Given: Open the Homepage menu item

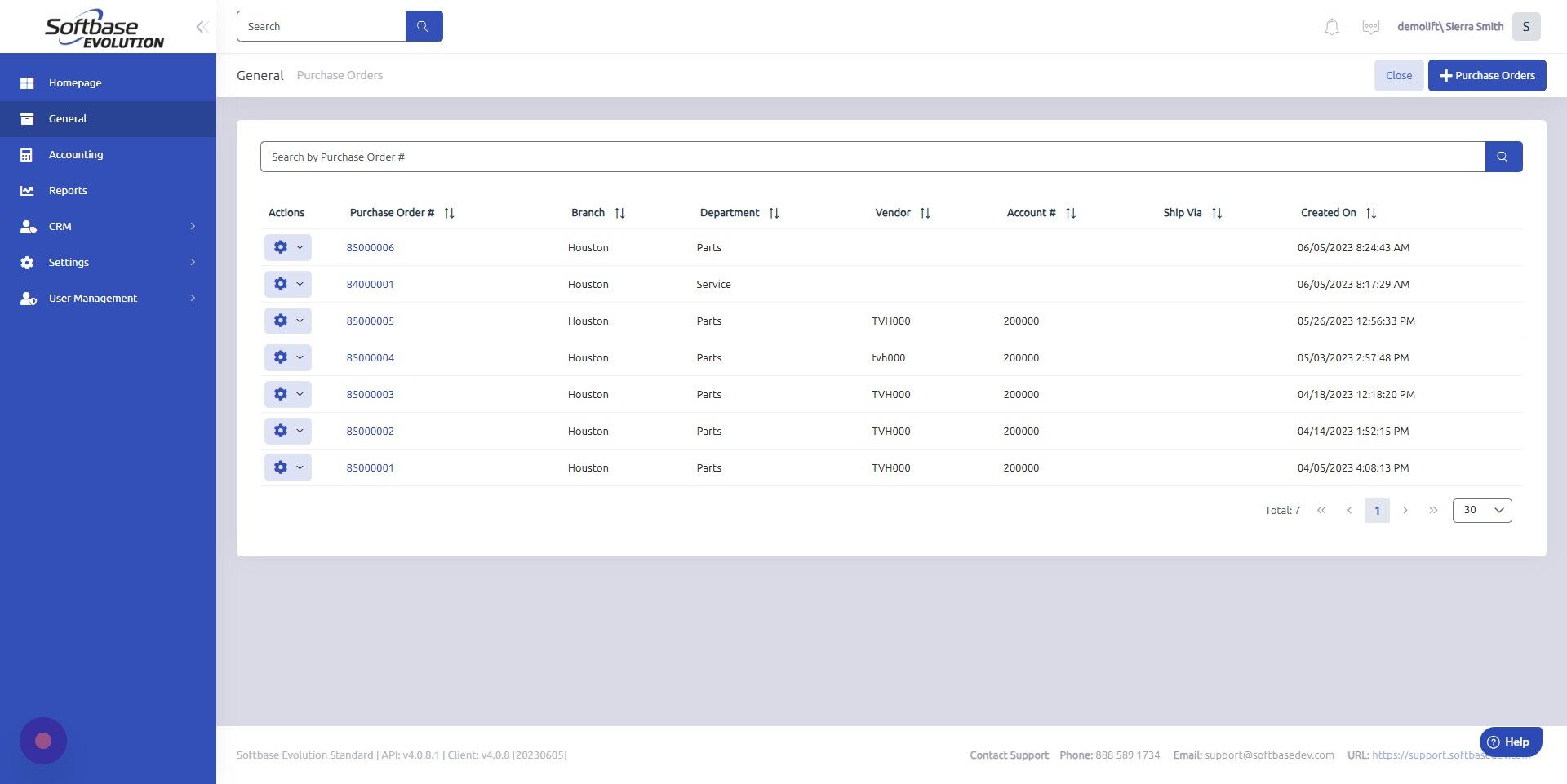Looking at the screenshot, I should pyautogui.click(x=108, y=83).
